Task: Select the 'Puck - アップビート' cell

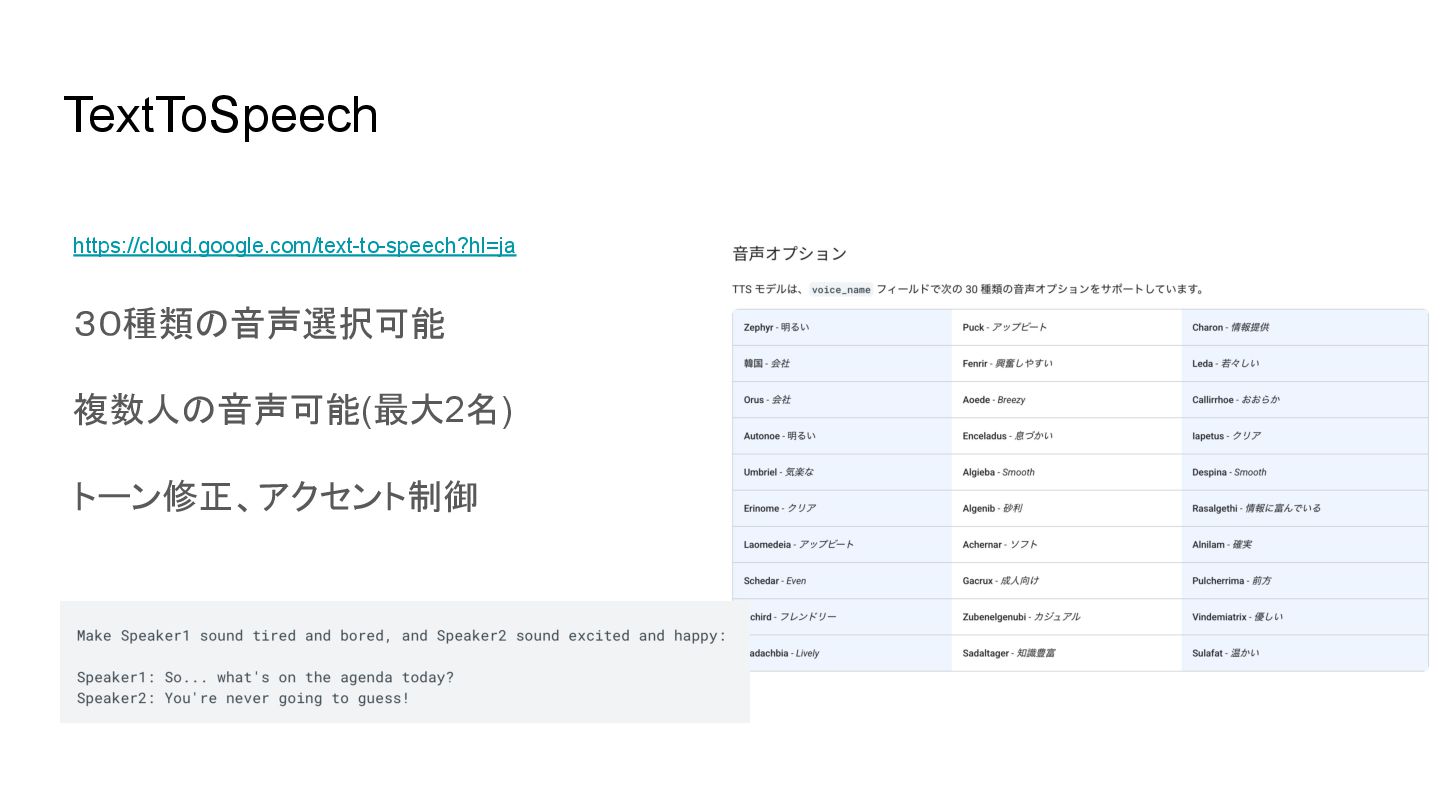Action: pyautogui.click(x=1066, y=327)
